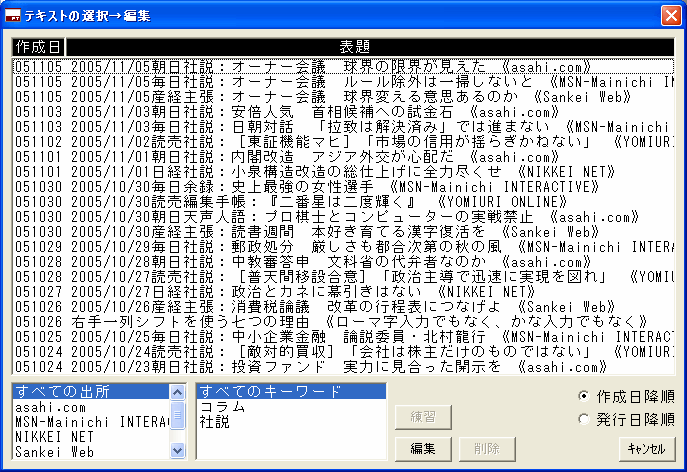Select 産経主張 消費税論議 row
The image size is (687, 472).
[344, 307]
